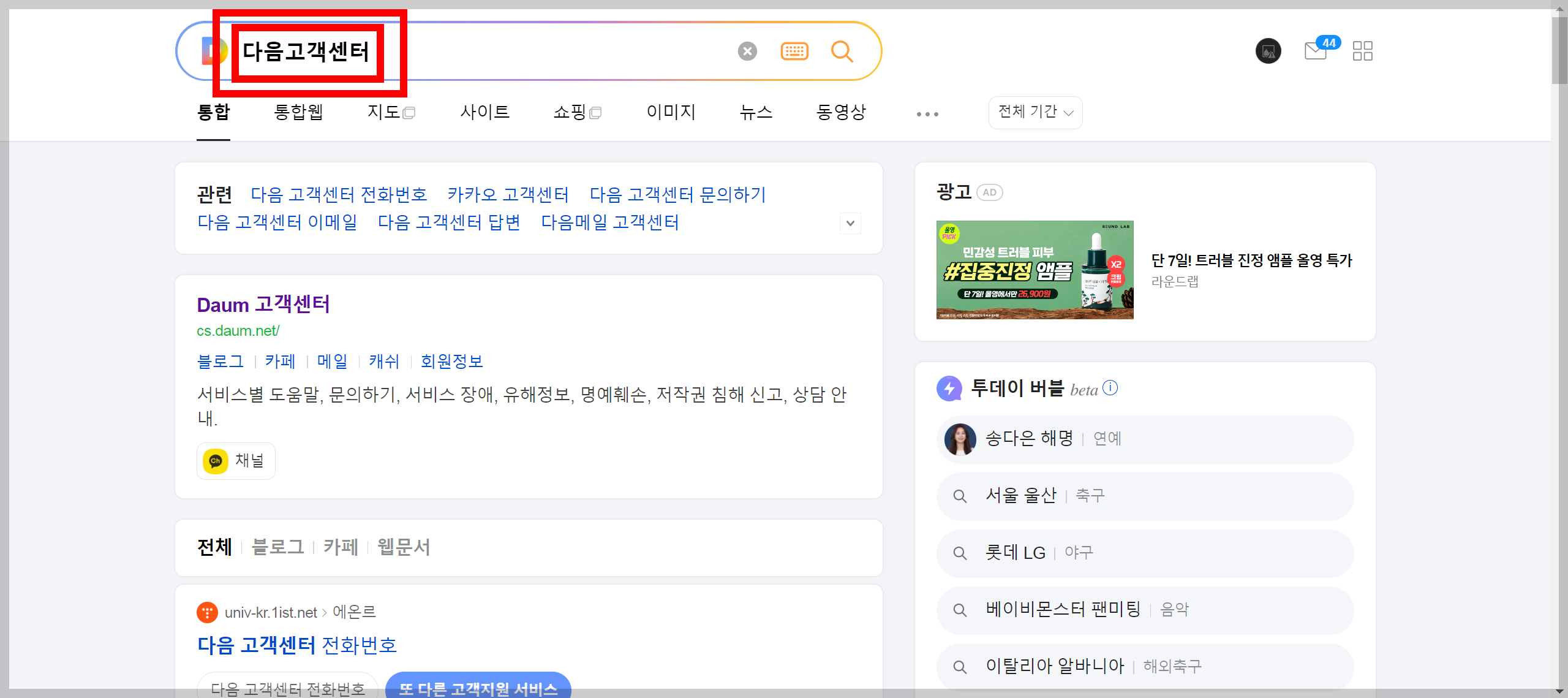The height and width of the screenshot is (698, 1568).
Task: Open the apps grid icon at top right
Action: click(1363, 51)
